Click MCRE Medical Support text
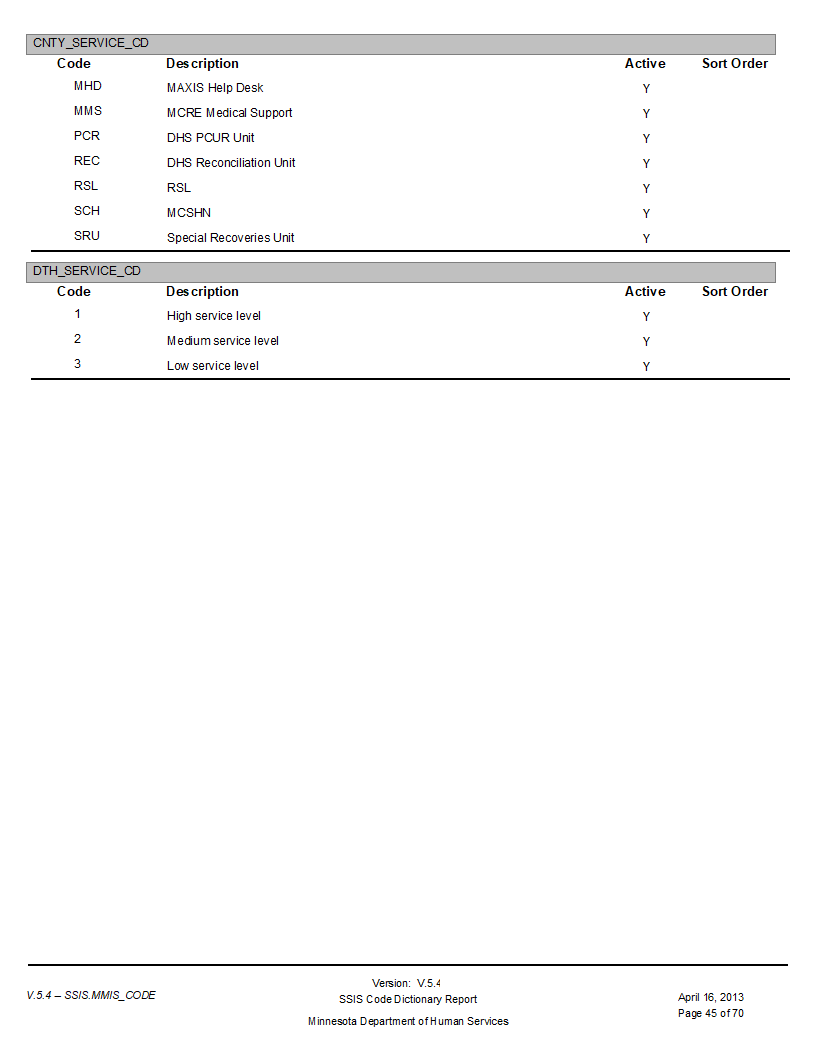816x1056 pixels. coord(230,113)
